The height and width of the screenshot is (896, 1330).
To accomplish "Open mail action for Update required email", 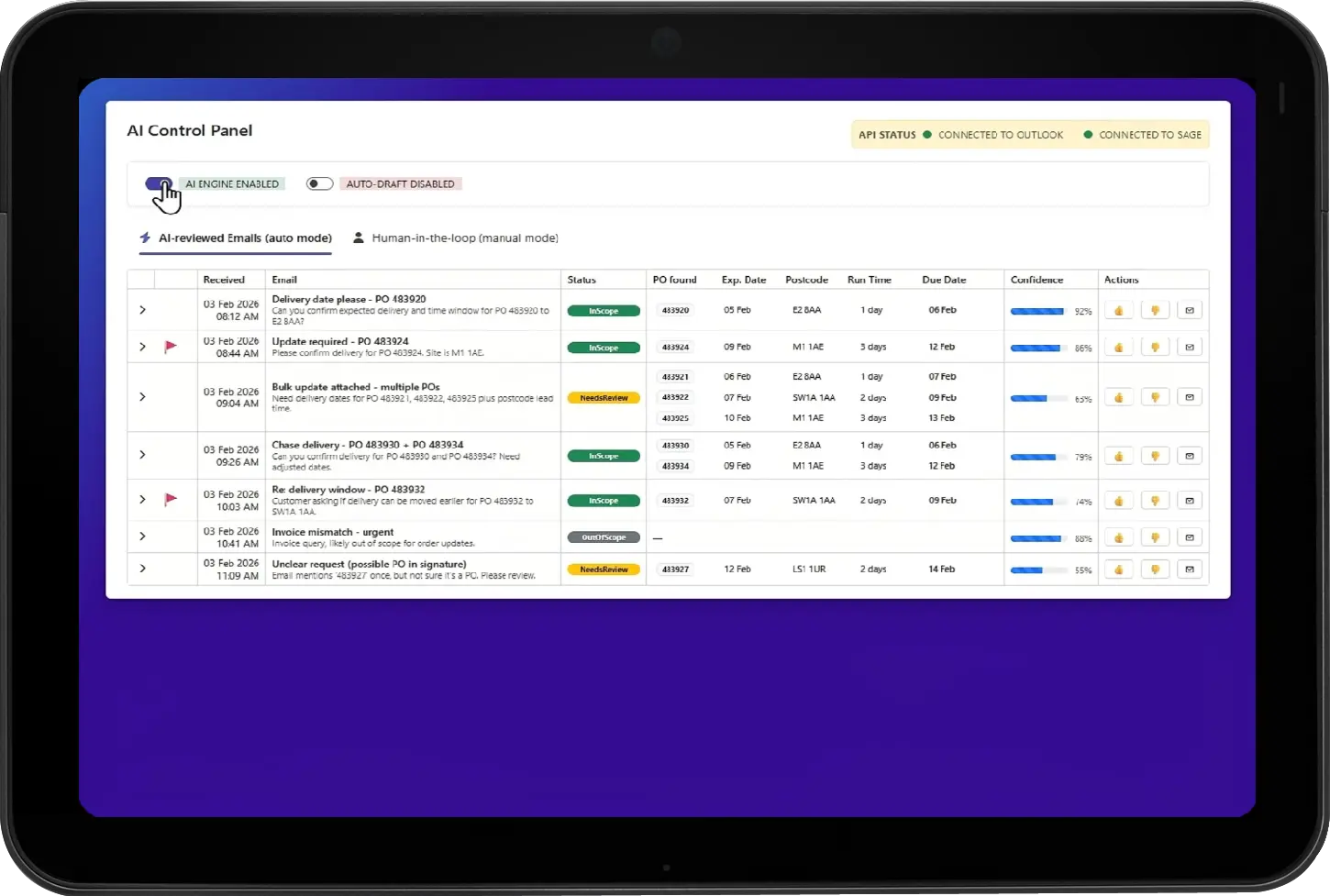I will coord(1190,348).
